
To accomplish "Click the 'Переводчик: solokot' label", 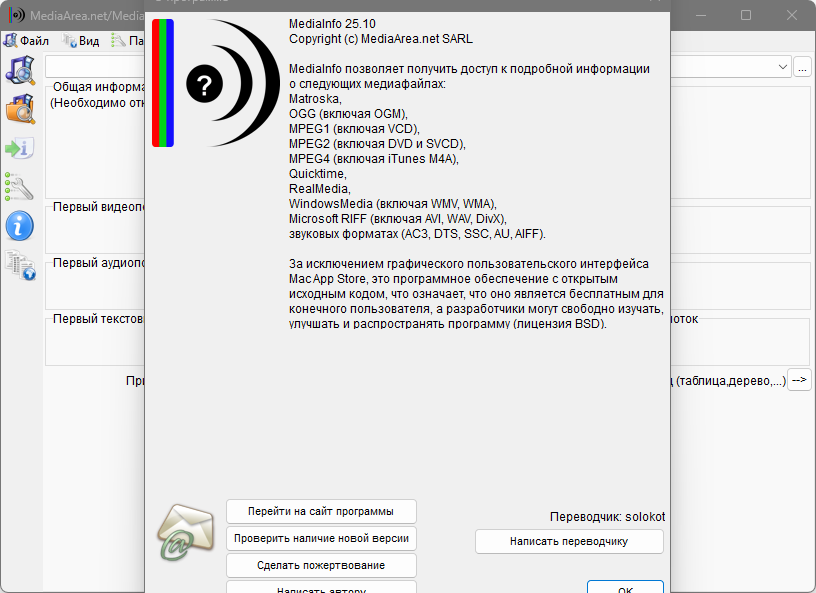I will (x=607, y=517).
